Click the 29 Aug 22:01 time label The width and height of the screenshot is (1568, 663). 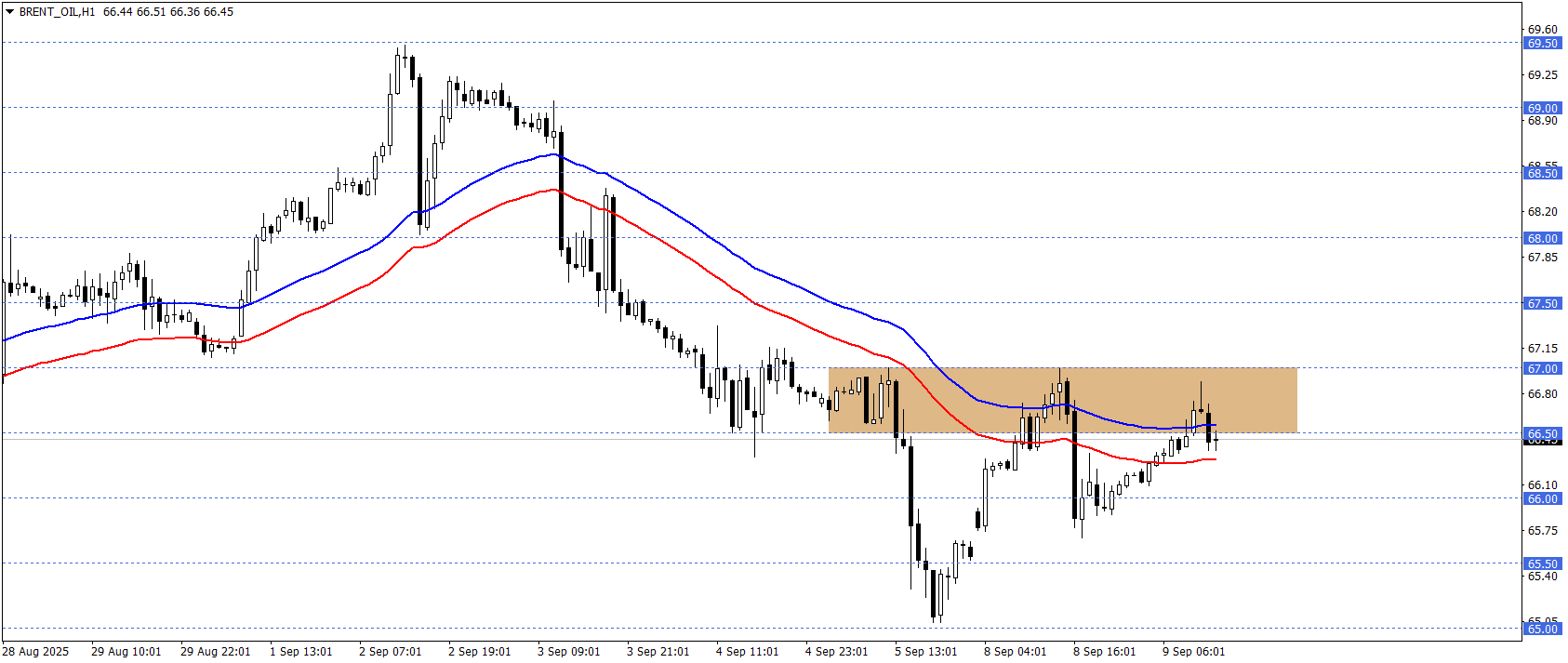(216, 652)
